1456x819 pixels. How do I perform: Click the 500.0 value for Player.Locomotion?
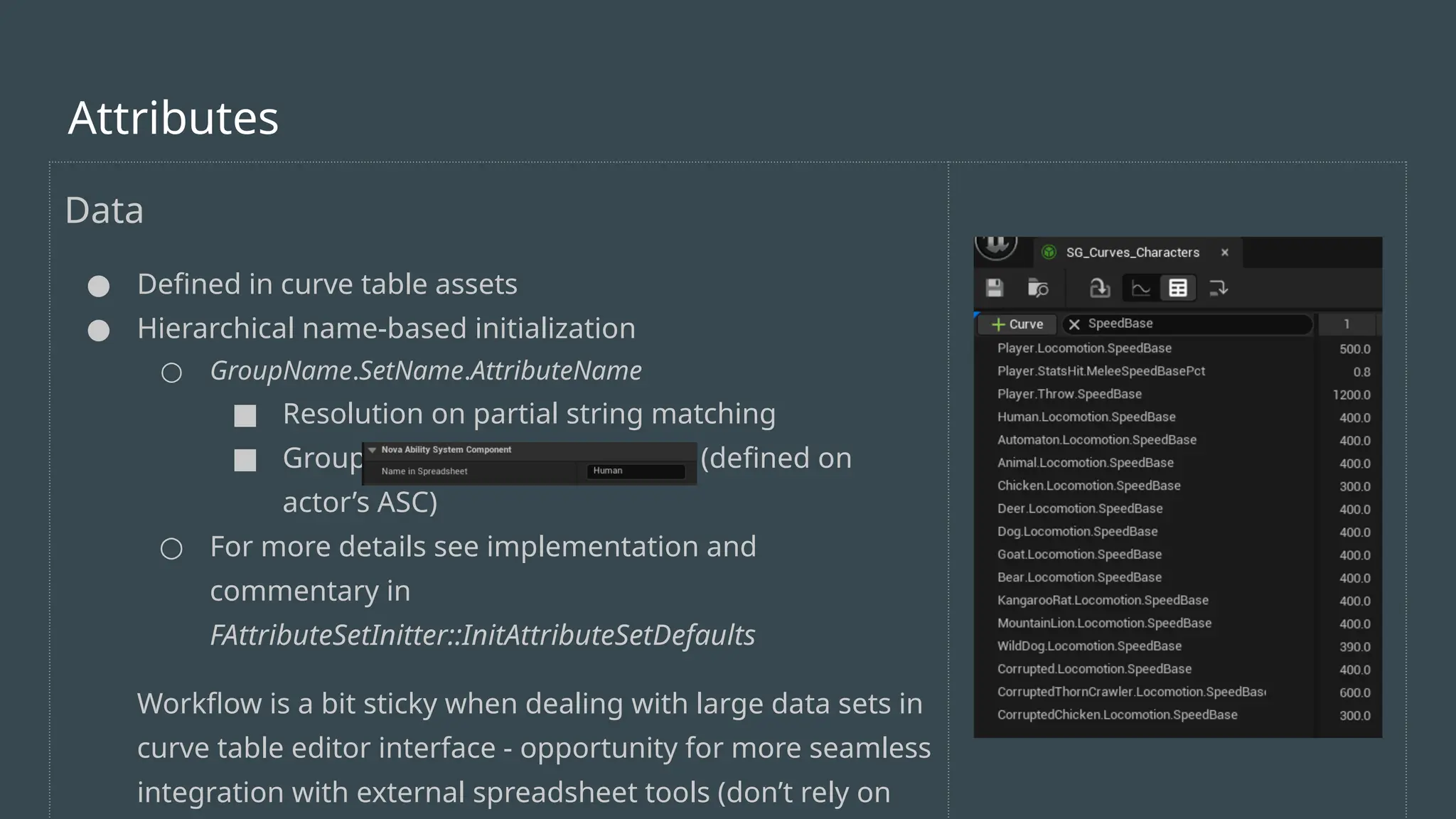tap(1354, 349)
